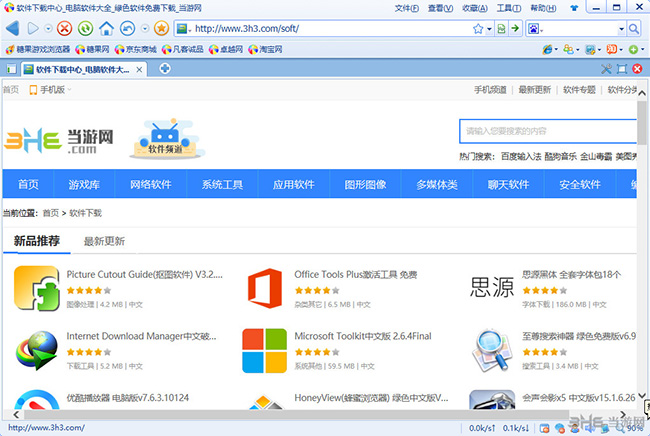Expand the users icon dropdown arrow

(x=577, y=50)
